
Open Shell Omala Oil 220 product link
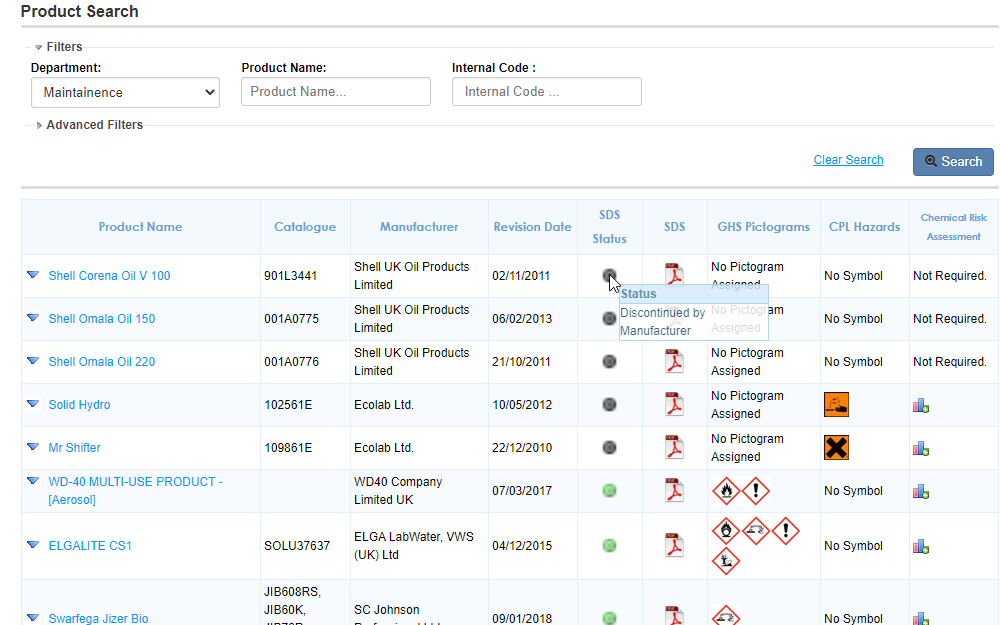coord(101,362)
